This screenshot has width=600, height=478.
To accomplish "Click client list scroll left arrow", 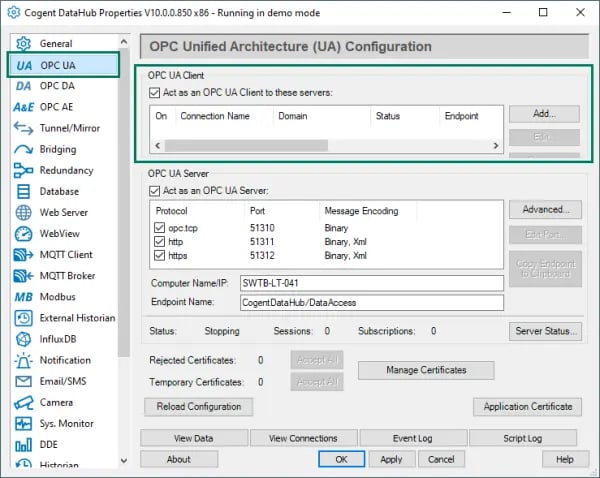I will click(x=157, y=145).
